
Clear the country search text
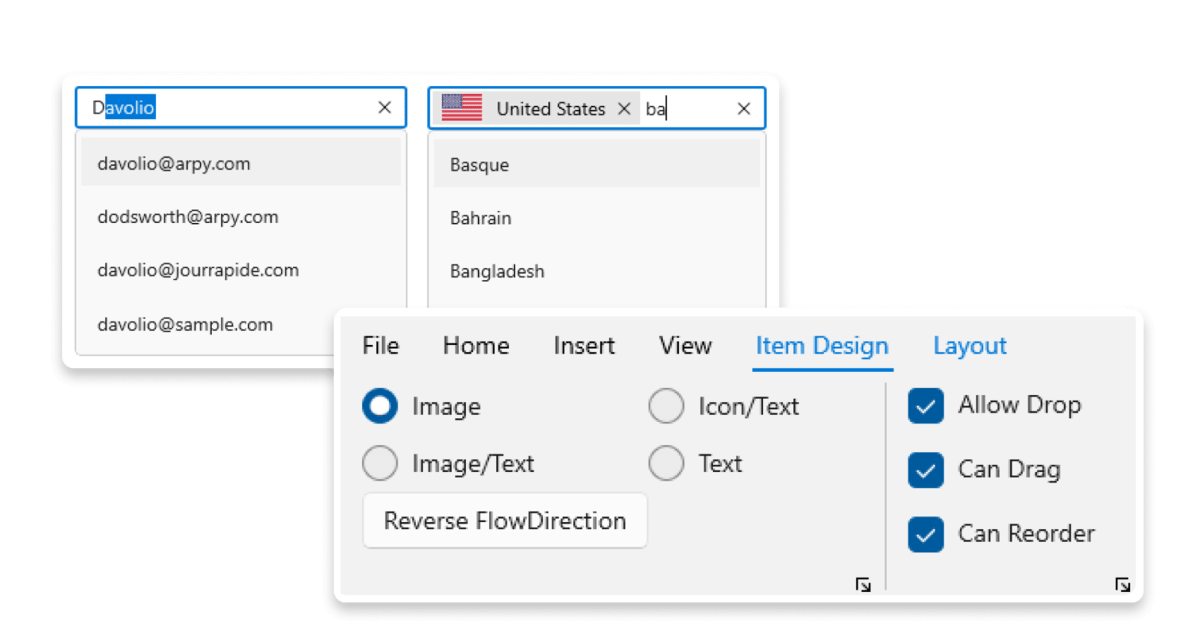(x=743, y=108)
